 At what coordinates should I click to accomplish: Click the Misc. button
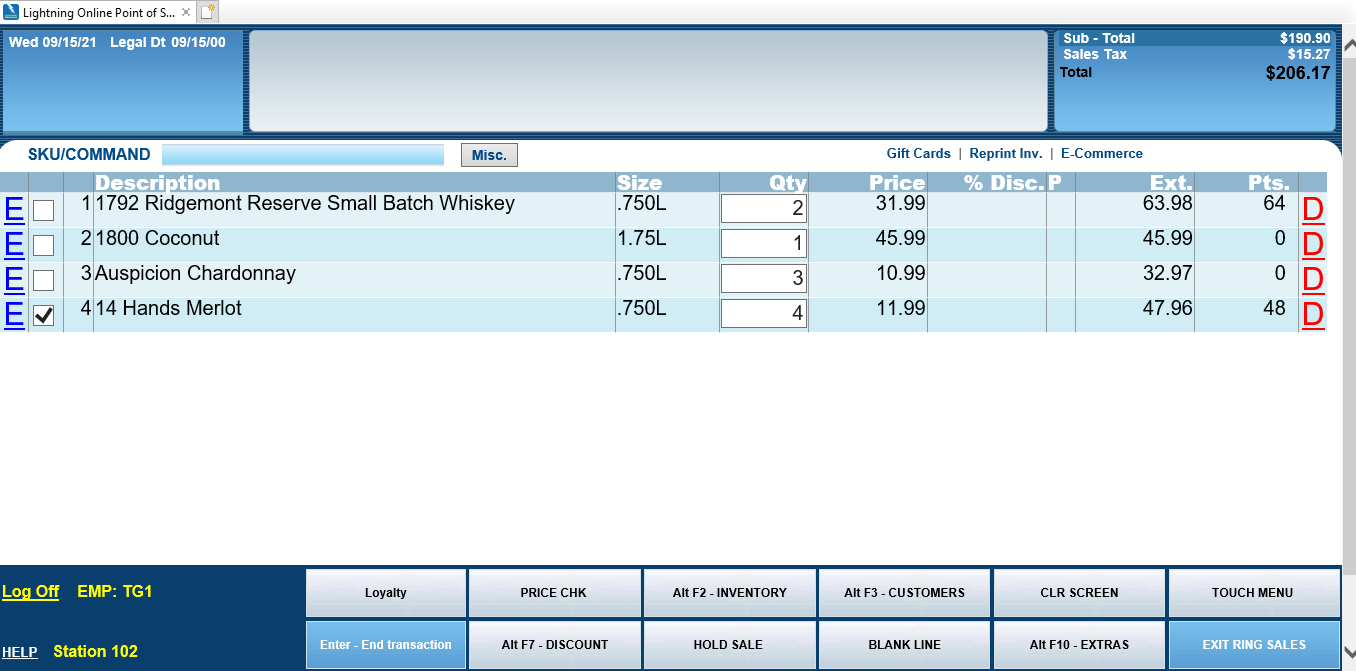(489, 155)
